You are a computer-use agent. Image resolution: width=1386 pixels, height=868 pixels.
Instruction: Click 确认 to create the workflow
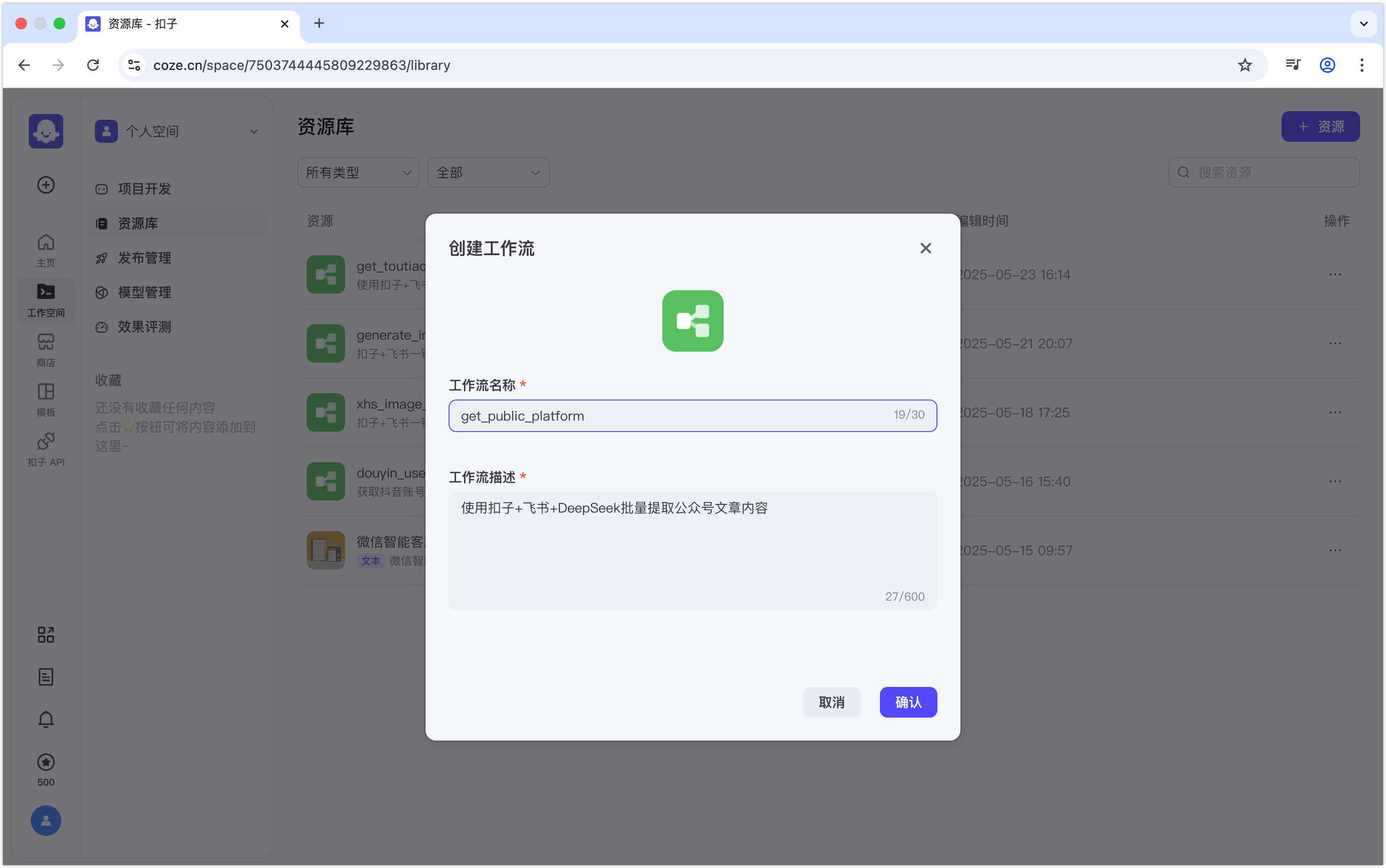908,701
